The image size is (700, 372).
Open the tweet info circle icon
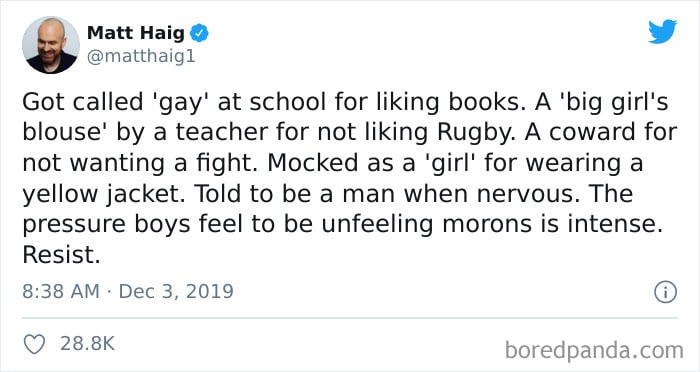pos(666,292)
